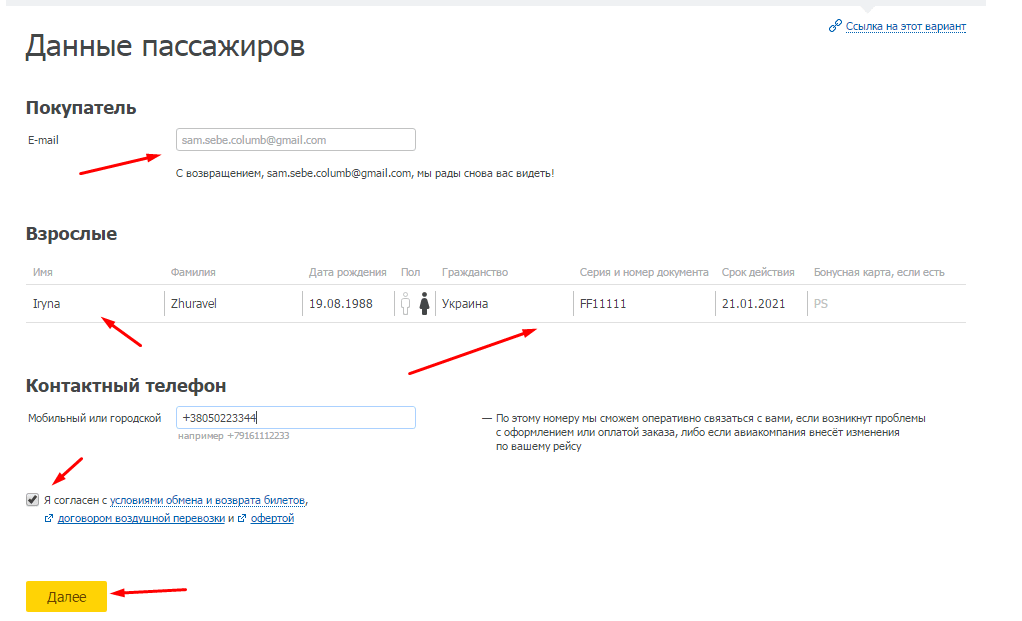The height and width of the screenshot is (621, 1022).
Task: Click the 'Пол' column header
Action: pyautogui.click(x=411, y=272)
